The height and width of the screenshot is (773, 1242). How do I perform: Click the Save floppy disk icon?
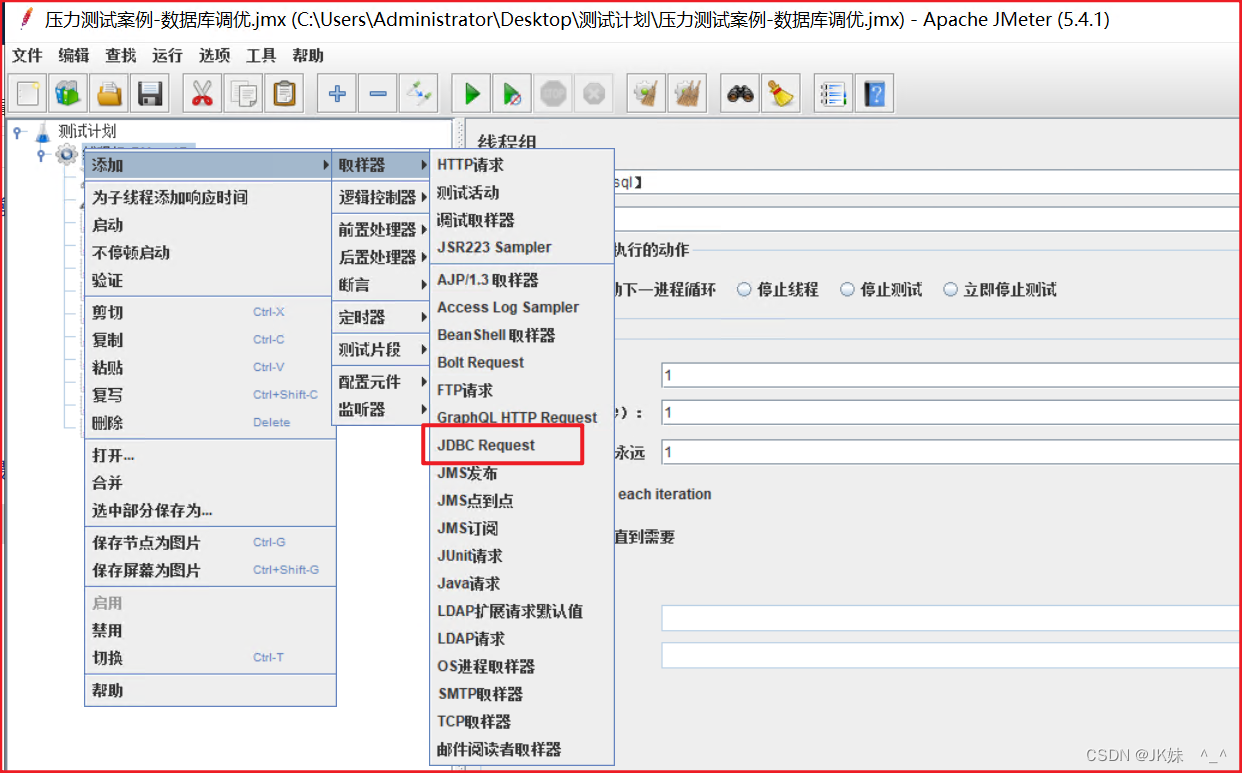(x=150, y=94)
